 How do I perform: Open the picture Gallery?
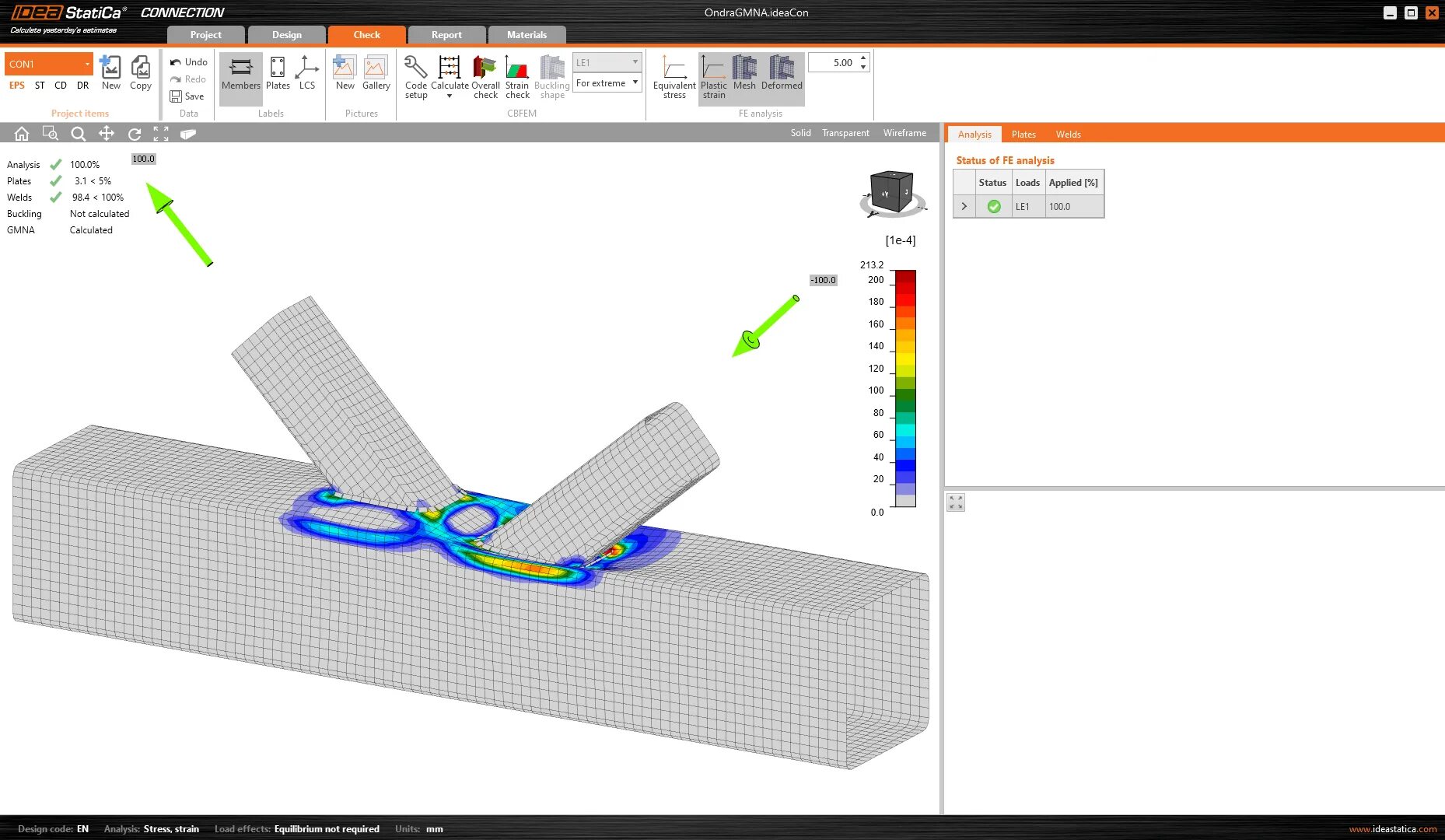(x=376, y=74)
